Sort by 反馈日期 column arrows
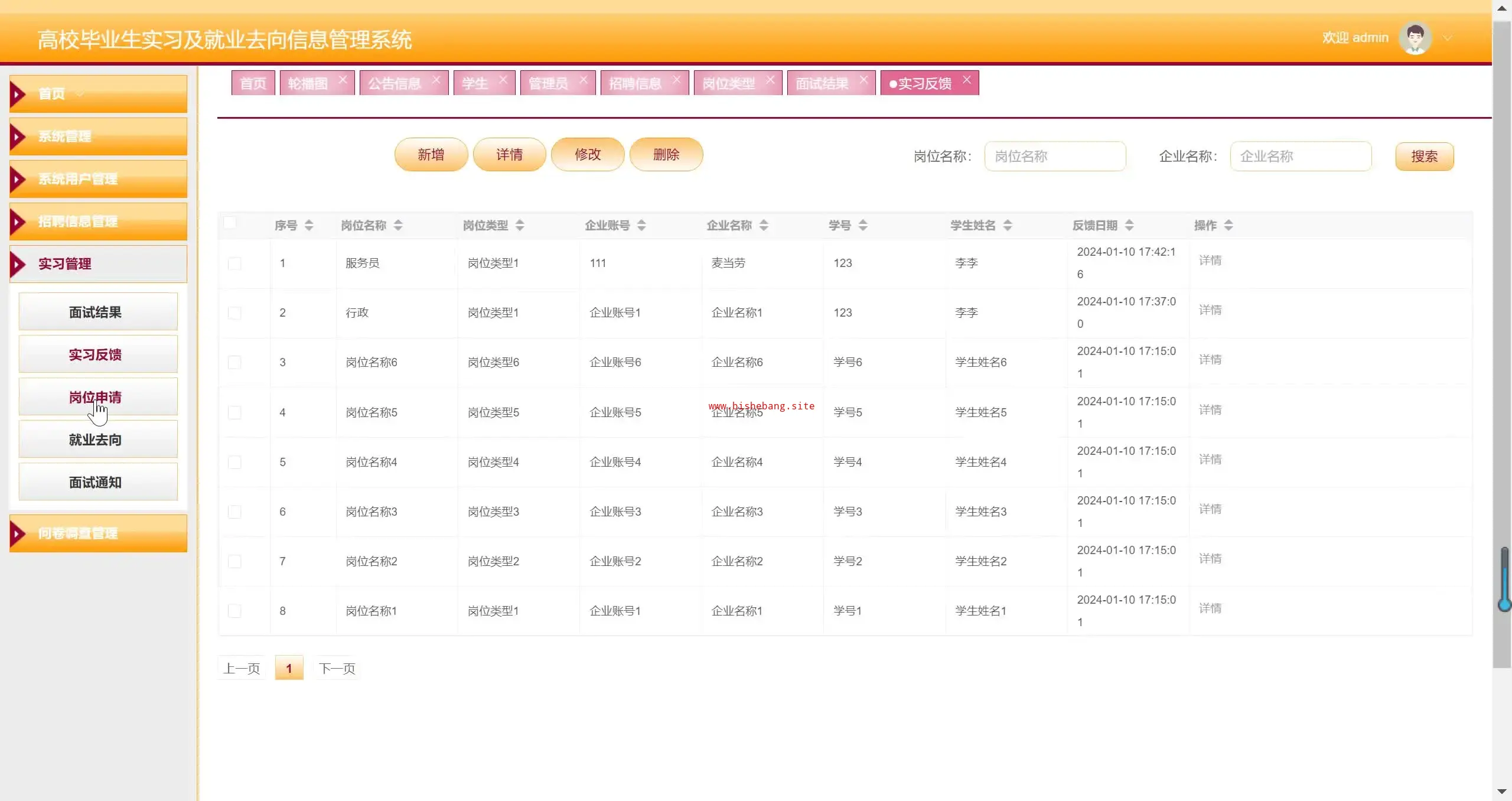The width and height of the screenshot is (1512, 801). (1129, 225)
